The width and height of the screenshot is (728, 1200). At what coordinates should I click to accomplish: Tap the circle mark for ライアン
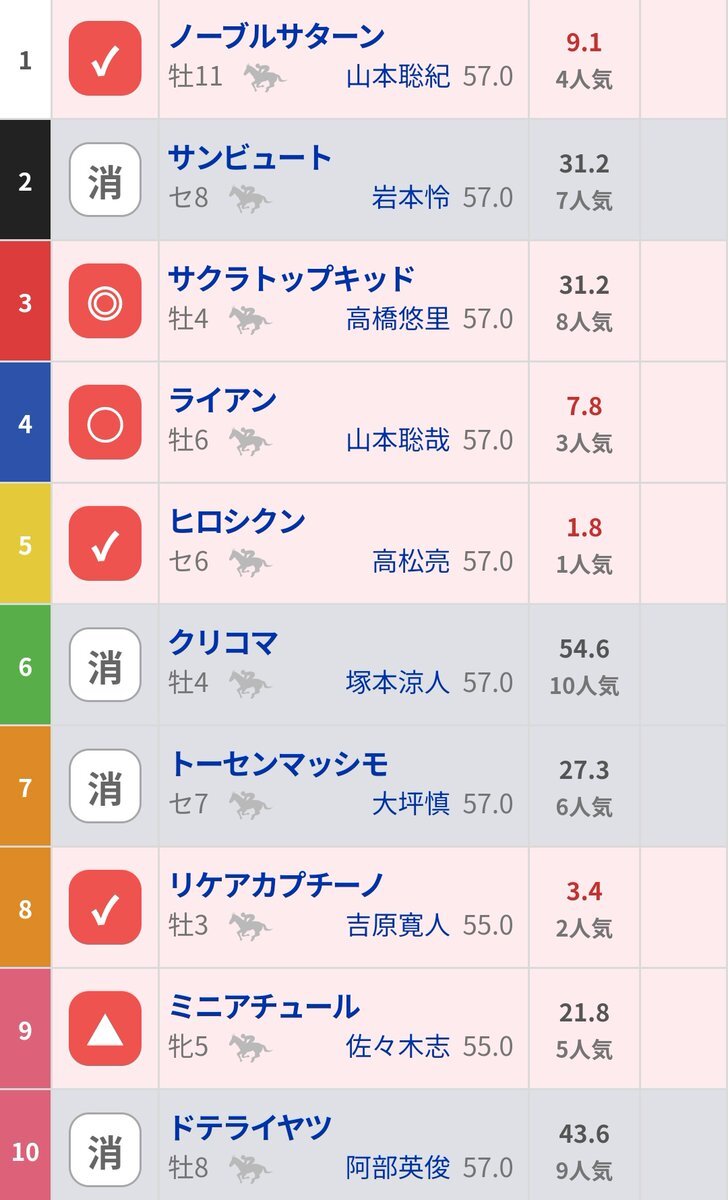[105, 423]
